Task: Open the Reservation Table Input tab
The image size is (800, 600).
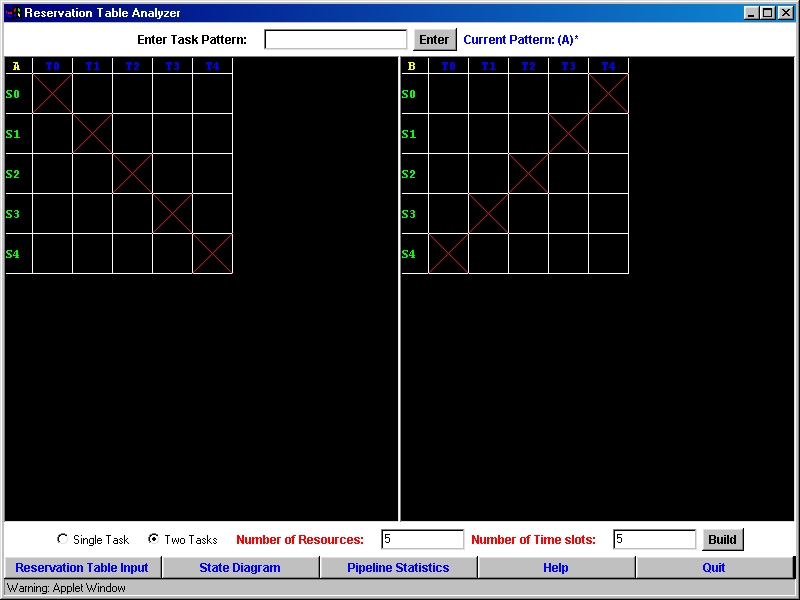Action: [82, 568]
